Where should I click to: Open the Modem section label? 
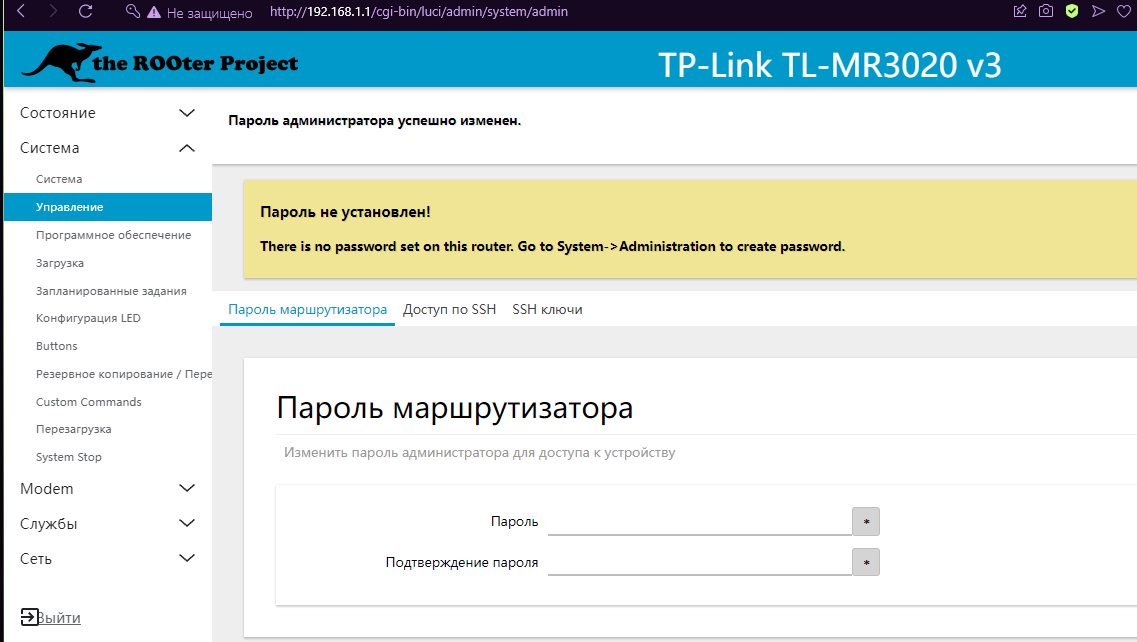click(x=46, y=488)
